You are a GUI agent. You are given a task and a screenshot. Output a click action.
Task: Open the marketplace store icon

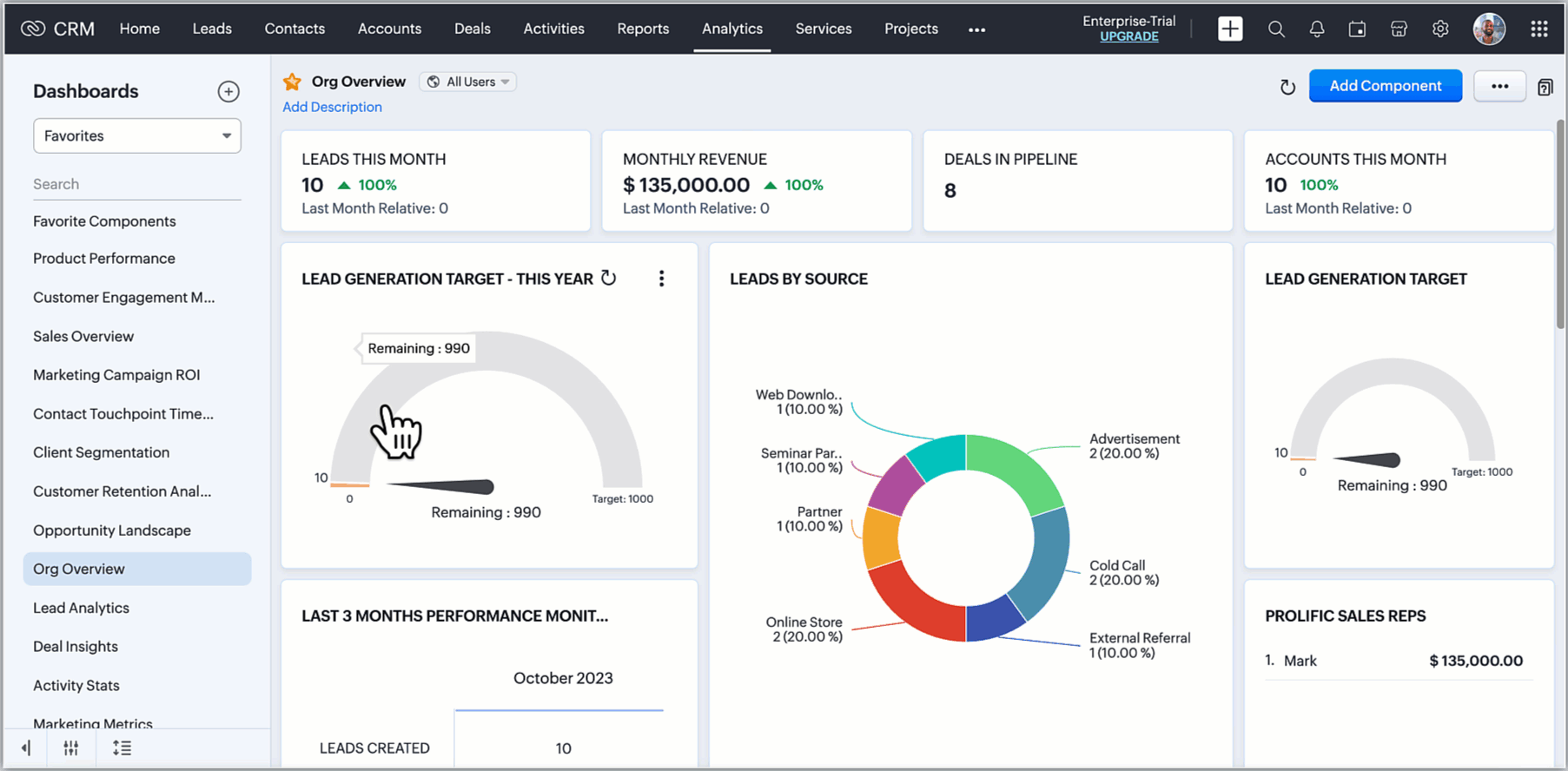click(1399, 29)
